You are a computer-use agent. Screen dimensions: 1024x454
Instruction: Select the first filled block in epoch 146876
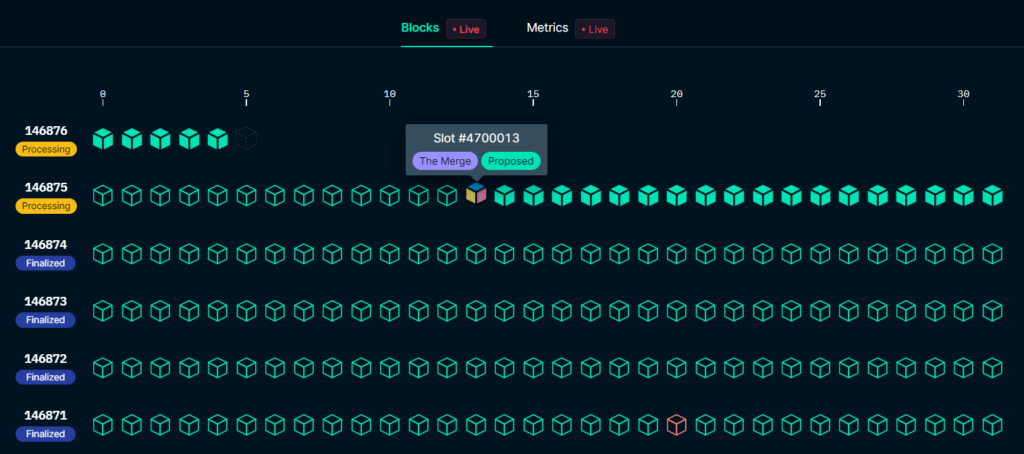103,139
